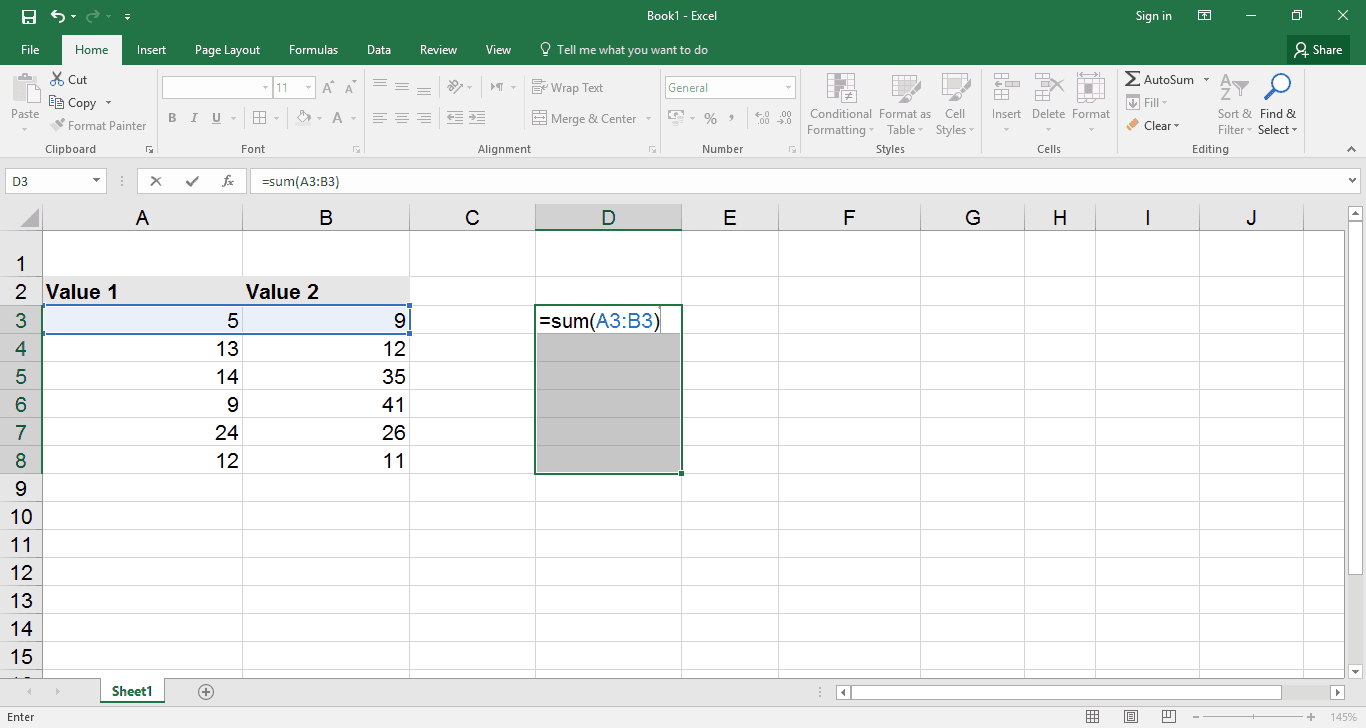Click the Save icon in title bar
Viewport: 1366px width, 728px height.
tap(28, 16)
